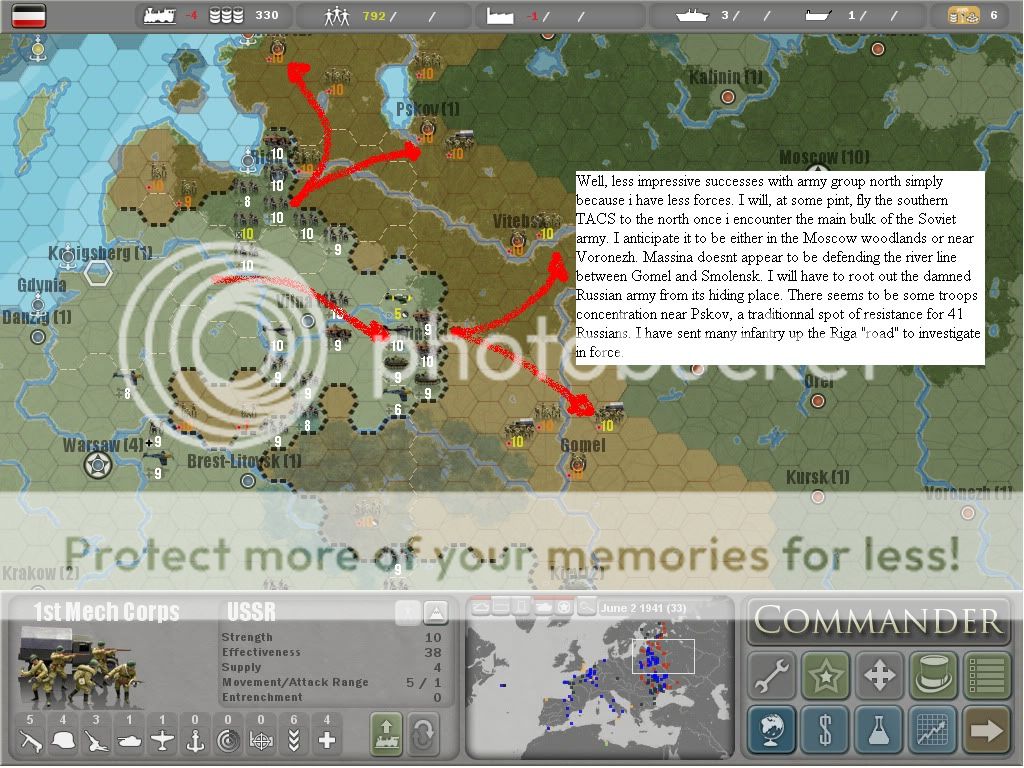
Task: Open the wrench options button
Action: click(x=771, y=677)
